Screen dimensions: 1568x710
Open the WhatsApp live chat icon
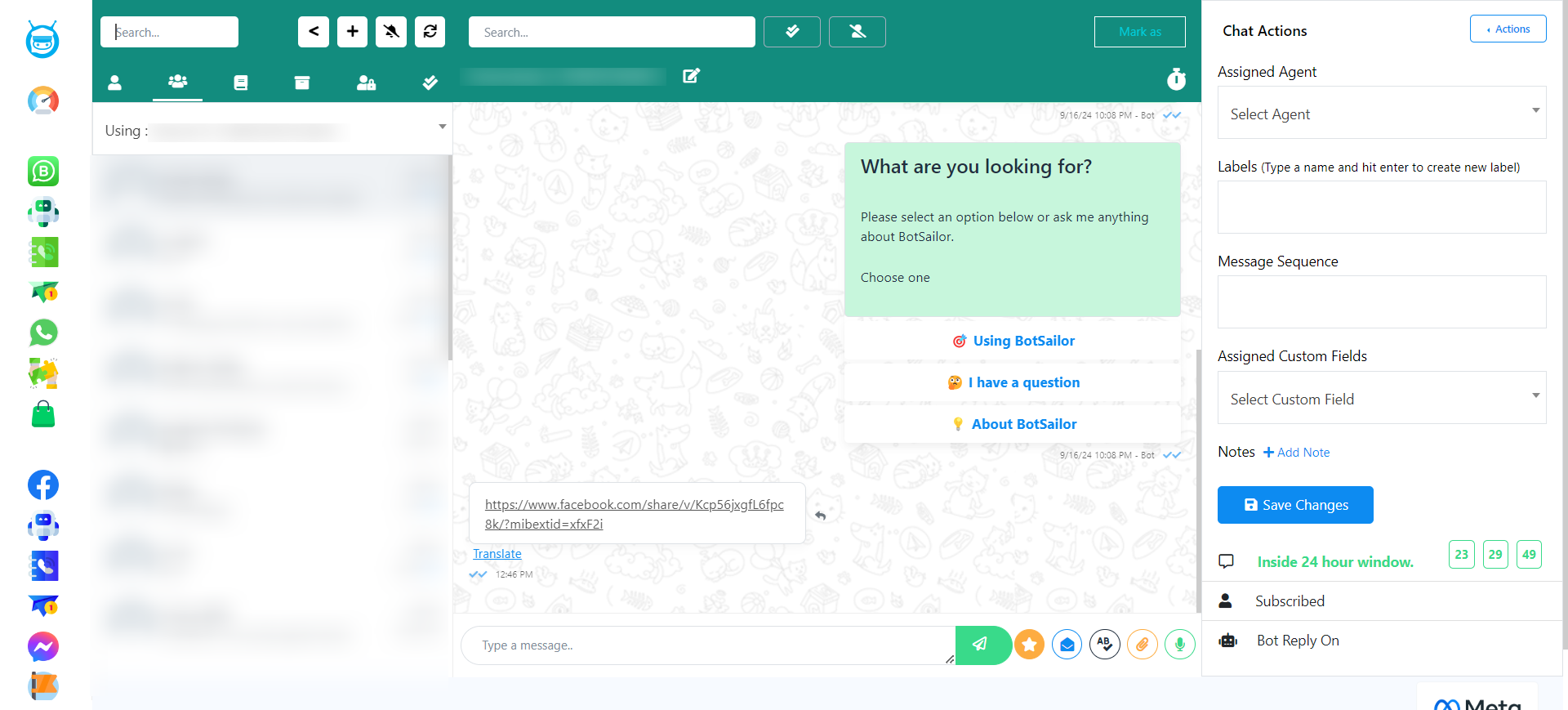[43, 333]
